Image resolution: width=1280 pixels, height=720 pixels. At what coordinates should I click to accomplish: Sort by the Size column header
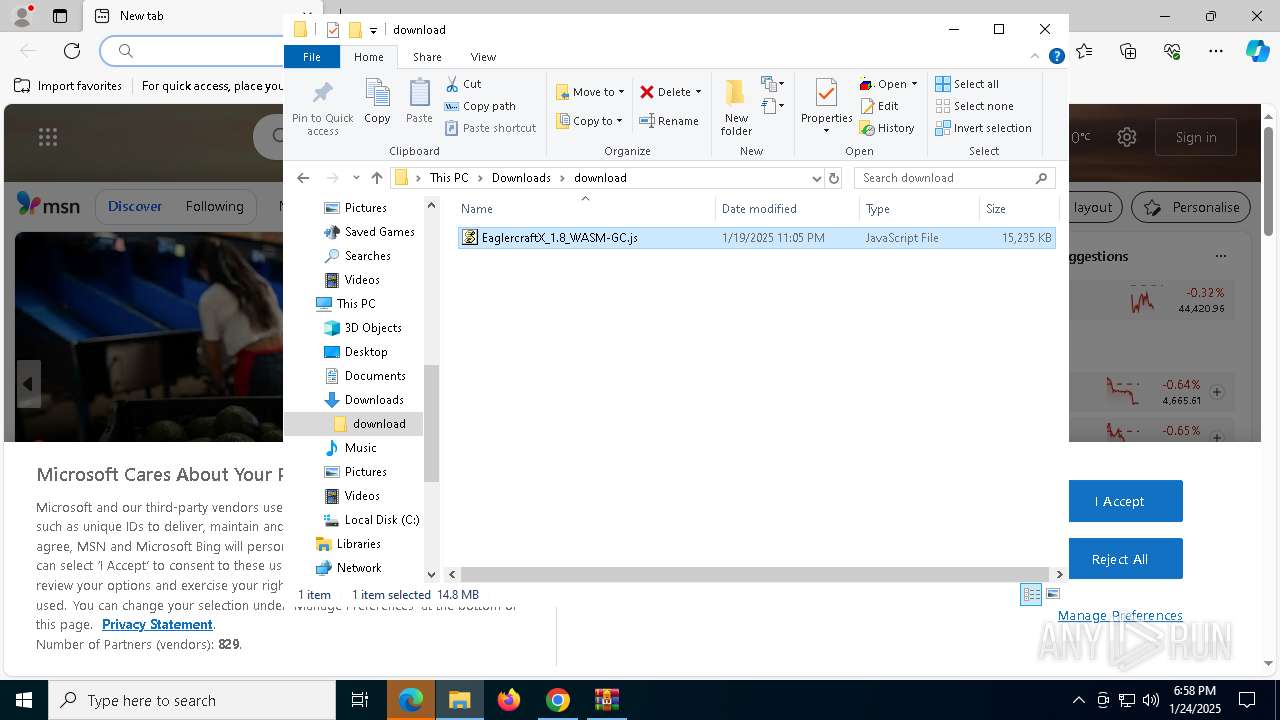click(1018, 209)
